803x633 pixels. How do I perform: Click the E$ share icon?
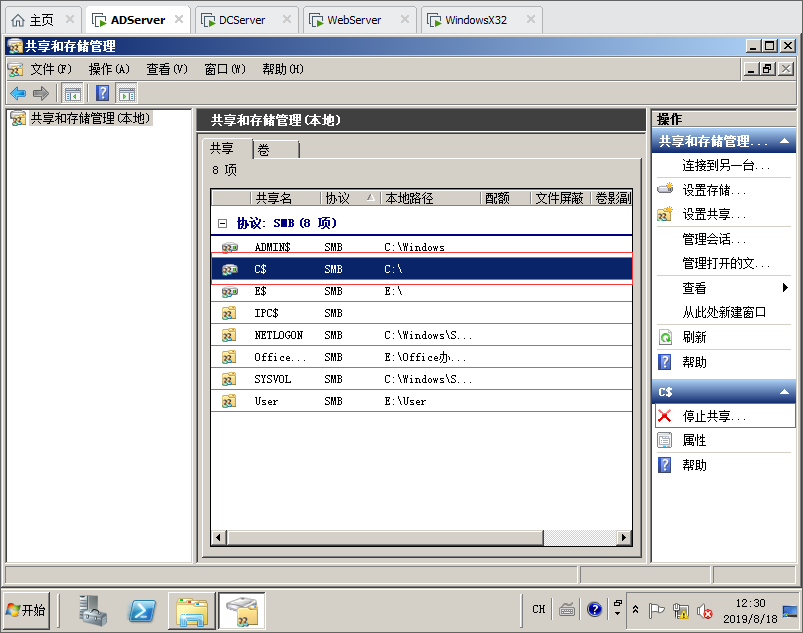(229, 291)
